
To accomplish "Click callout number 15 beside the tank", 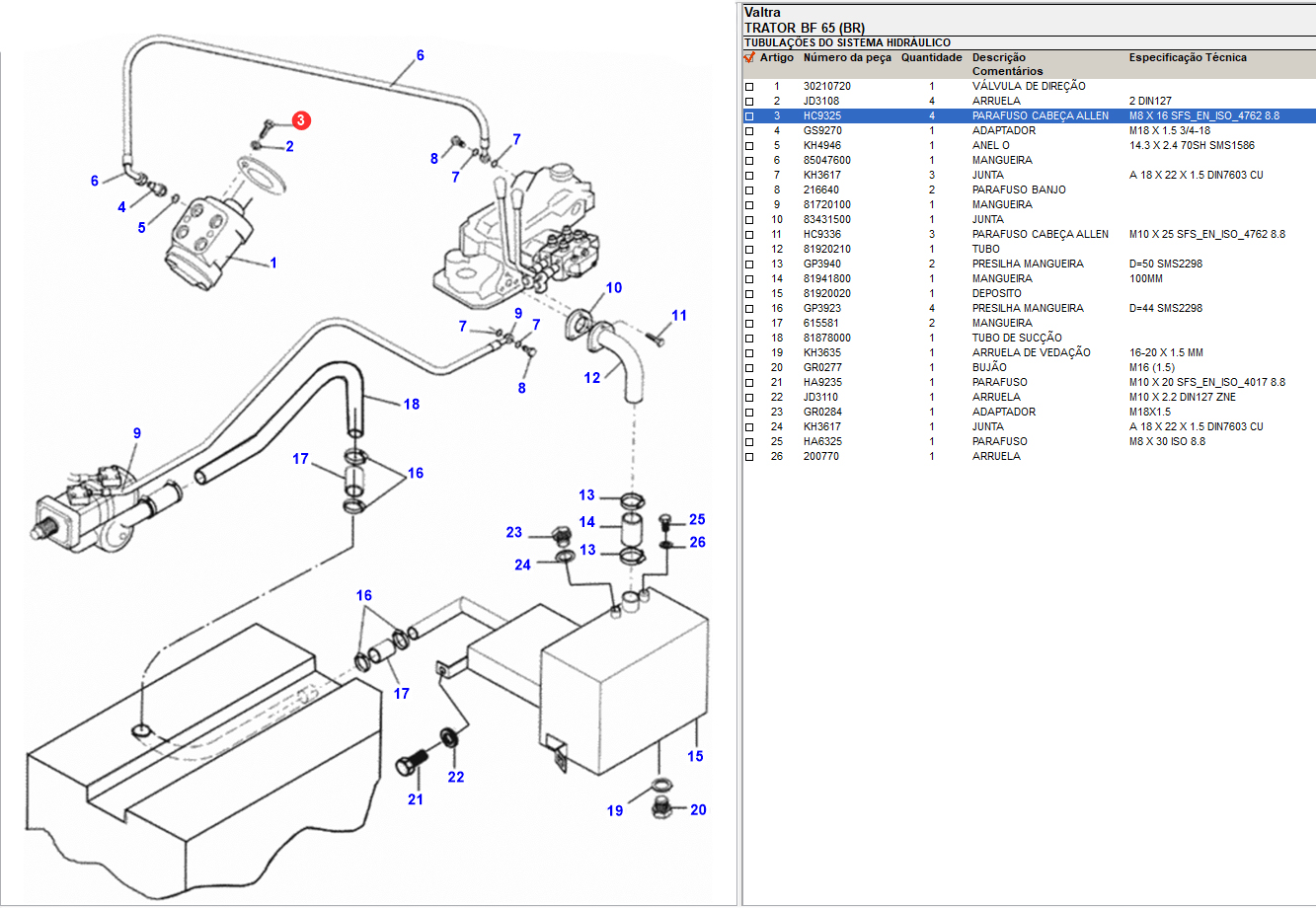I will coord(695,756).
